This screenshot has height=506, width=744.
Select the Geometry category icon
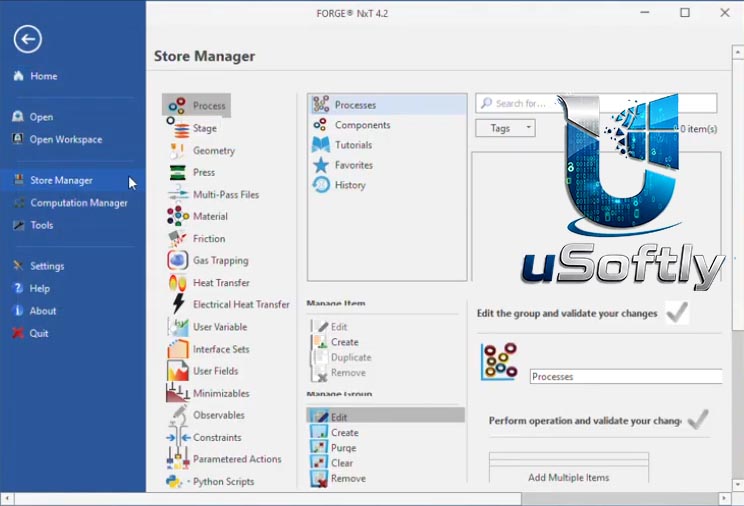[177, 150]
